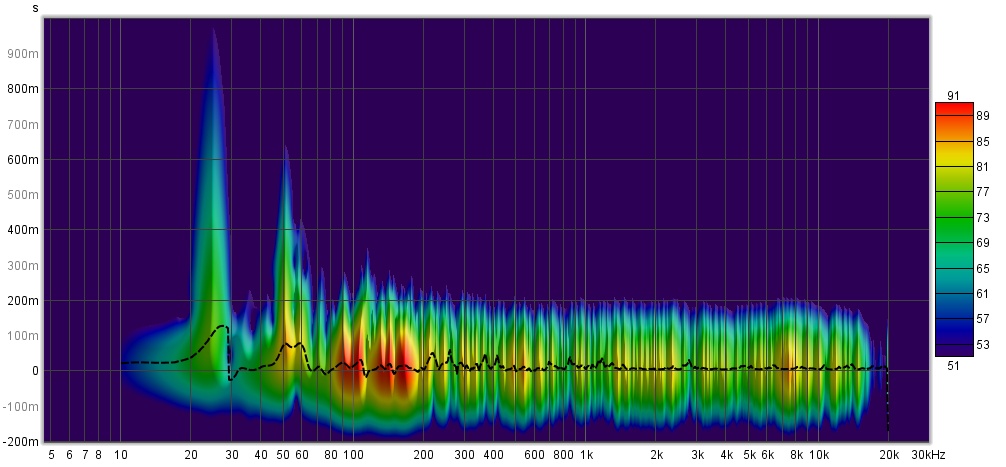Click the 300m label on time axis

click(x=23, y=266)
